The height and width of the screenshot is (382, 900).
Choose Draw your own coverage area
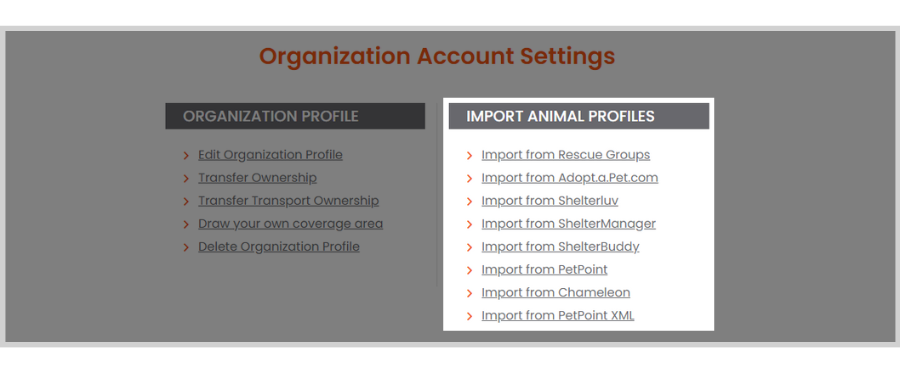click(x=290, y=224)
